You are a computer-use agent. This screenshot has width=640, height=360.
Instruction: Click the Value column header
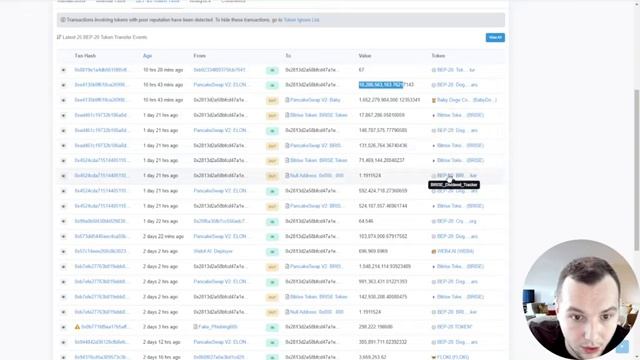tap(365, 56)
